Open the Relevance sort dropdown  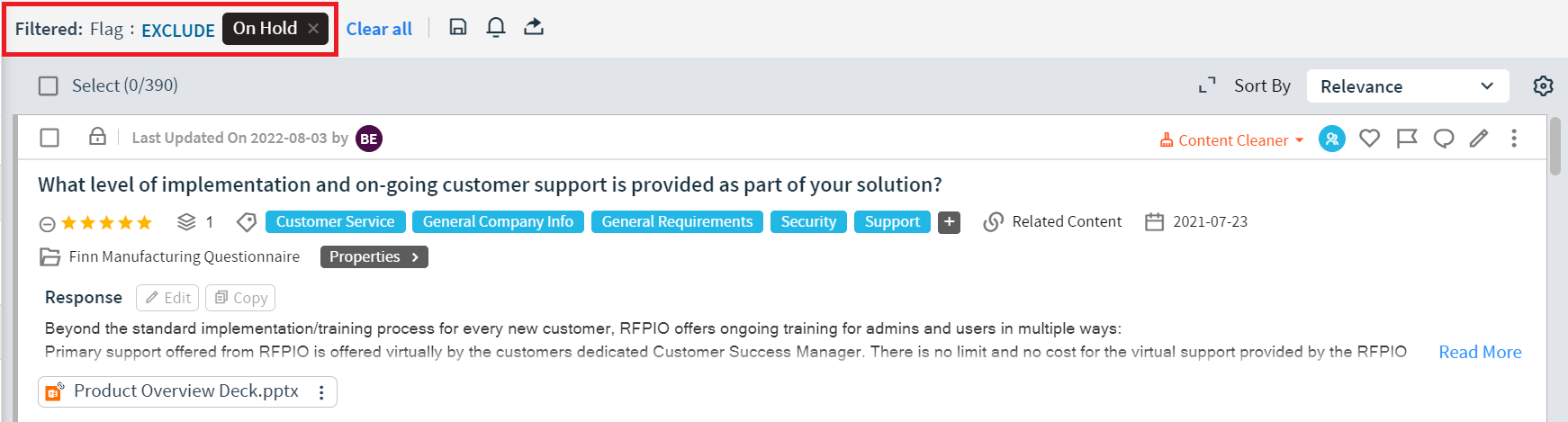coord(1407,86)
